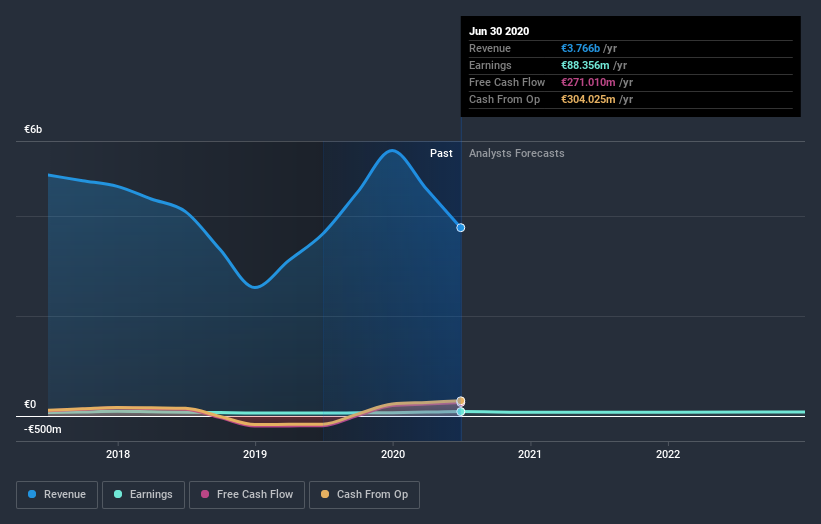The height and width of the screenshot is (524, 821).
Task: Select the Revenue data point at Jun 2020
Action: tap(461, 228)
